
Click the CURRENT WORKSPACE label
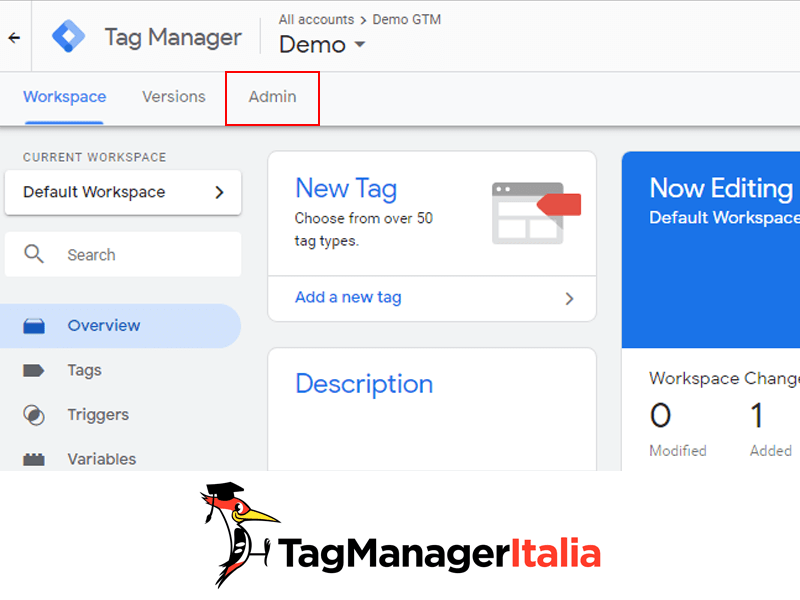(94, 157)
